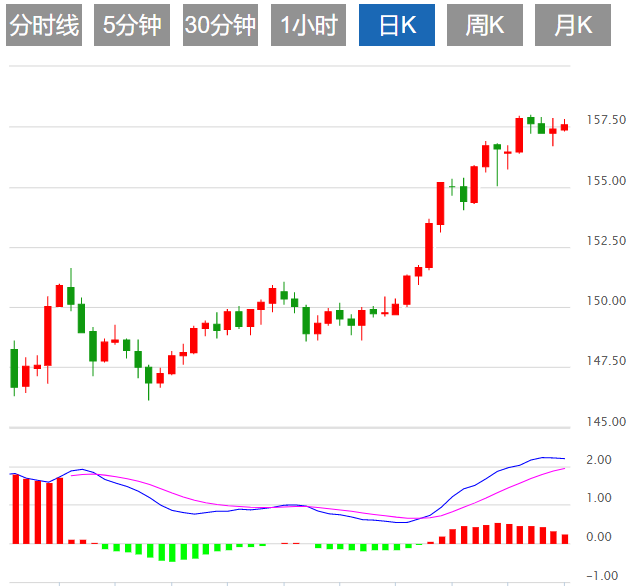The height and width of the screenshot is (586, 631).
Task: Switch to the 分时线 chart tab
Action: [44, 25]
